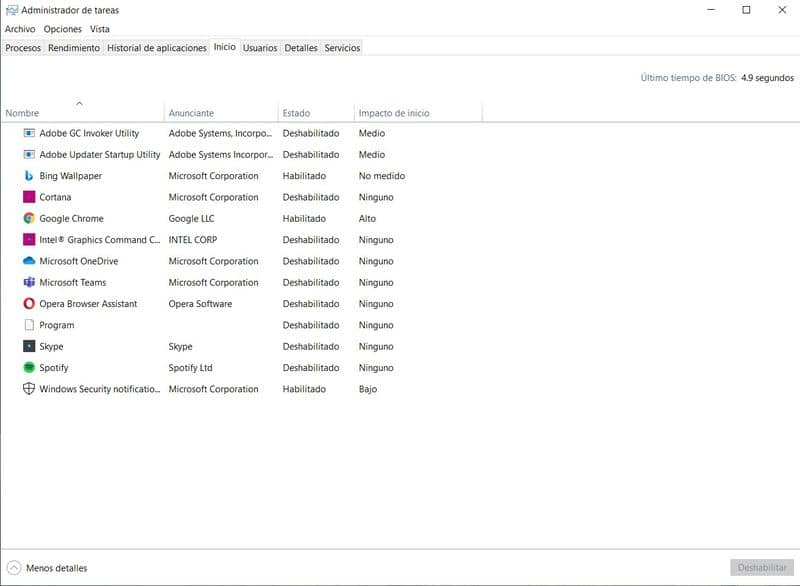The image size is (800, 586).
Task: Click Intel Graphics Command name text
Action: pos(99,240)
